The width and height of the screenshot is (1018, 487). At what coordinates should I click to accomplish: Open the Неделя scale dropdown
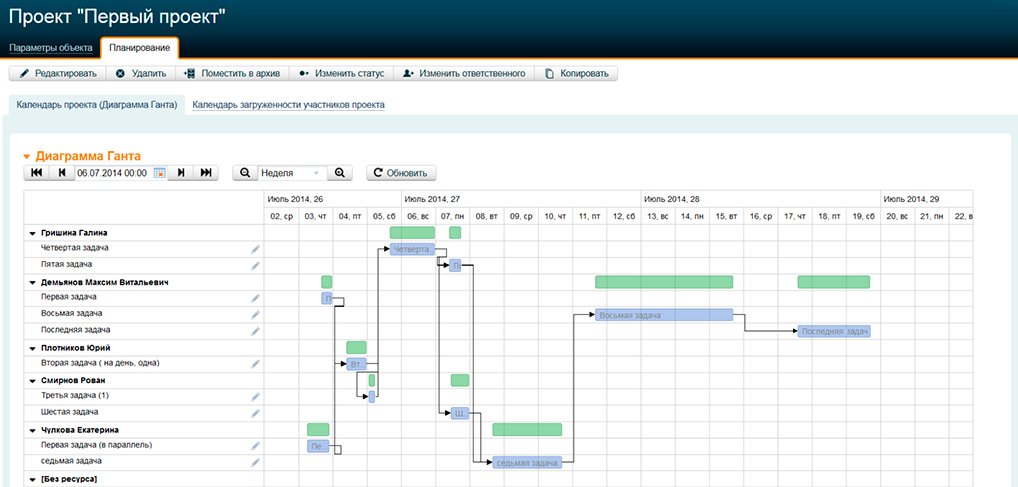(292, 173)
